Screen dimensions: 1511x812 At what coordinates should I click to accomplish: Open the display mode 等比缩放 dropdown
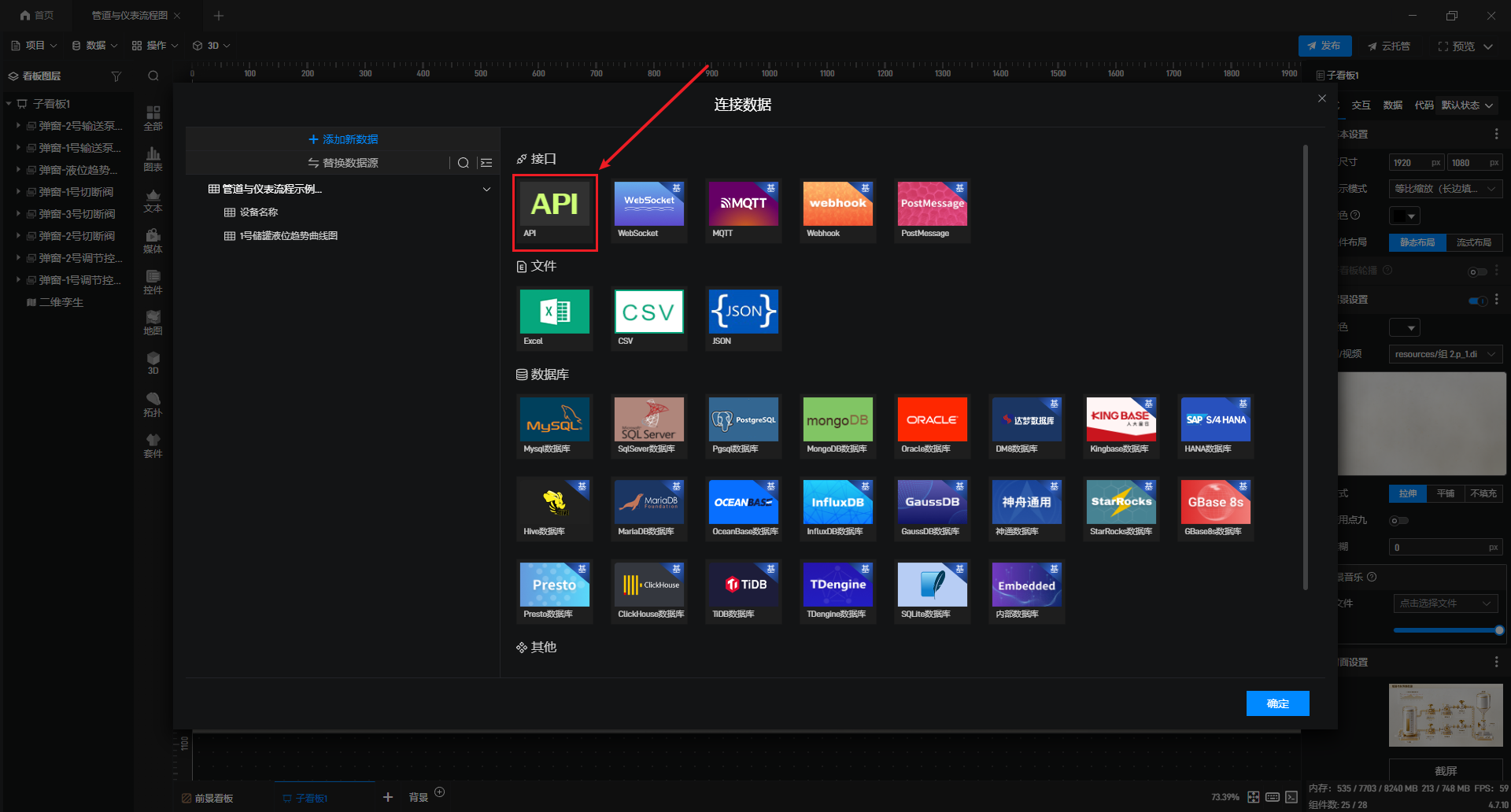pos(1446,189)
